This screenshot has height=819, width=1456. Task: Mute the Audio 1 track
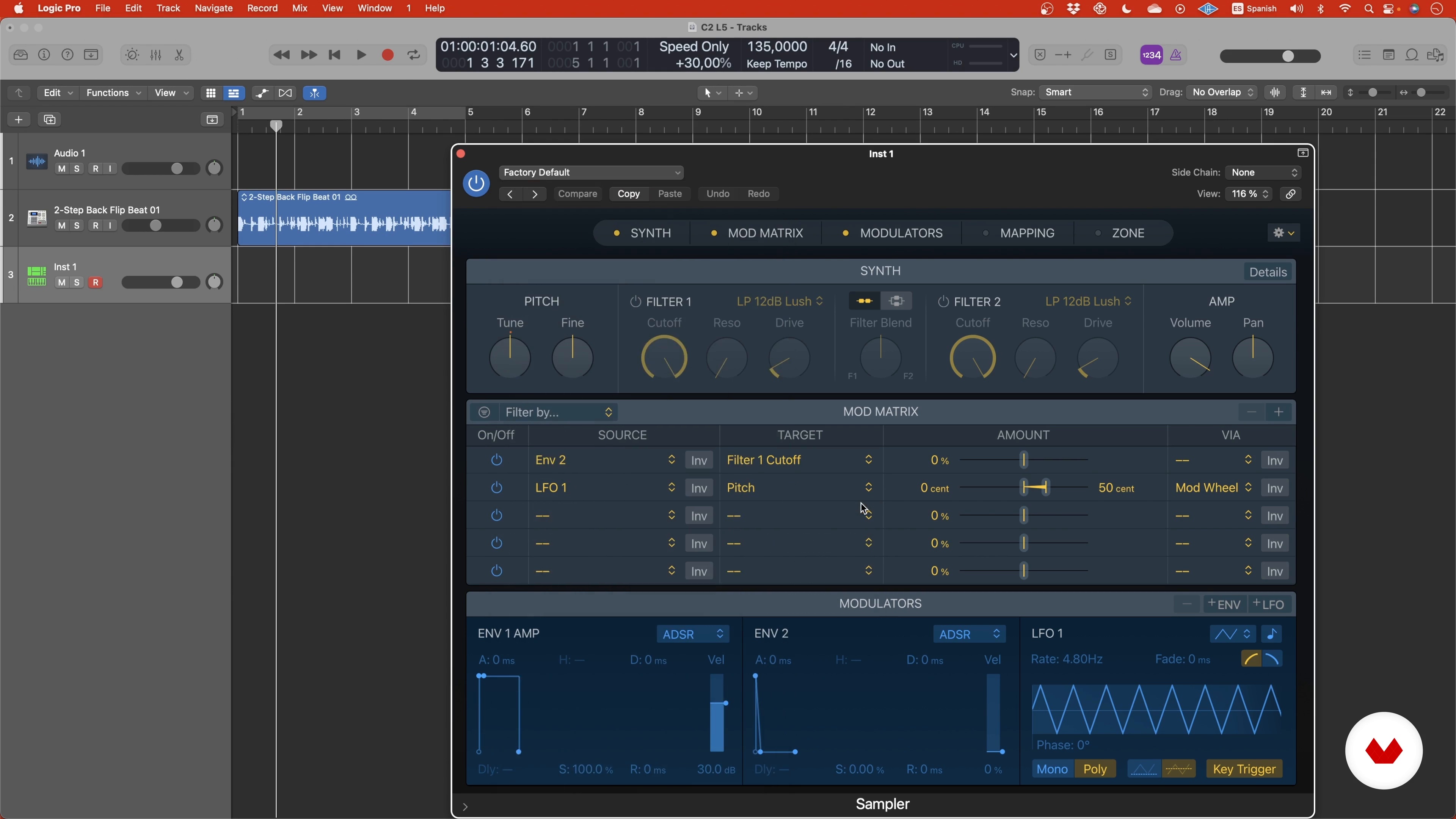point(61,169)
